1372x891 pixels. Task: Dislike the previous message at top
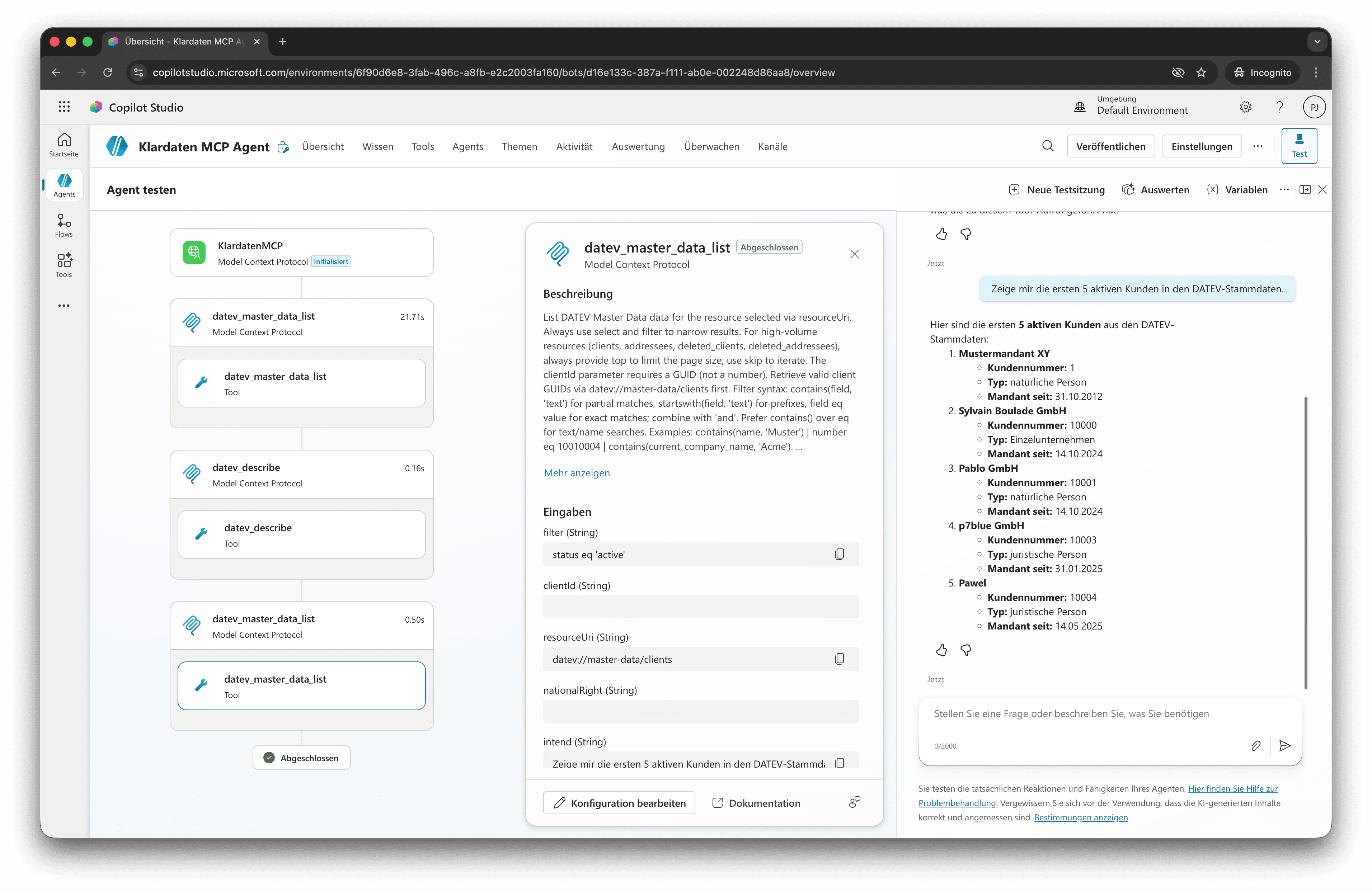coord(965,234)
